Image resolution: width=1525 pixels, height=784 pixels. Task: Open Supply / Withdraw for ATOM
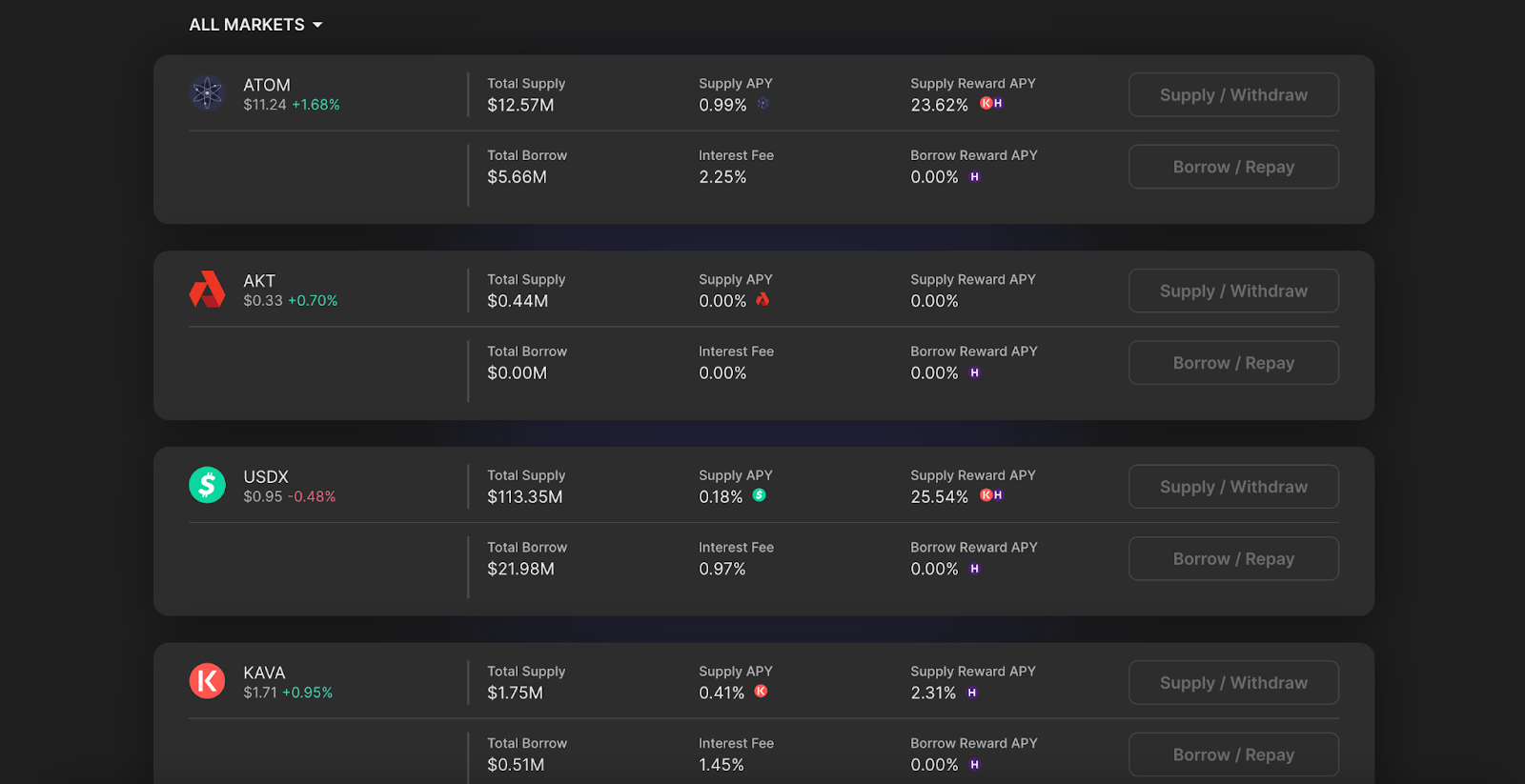coord(1233,94)
